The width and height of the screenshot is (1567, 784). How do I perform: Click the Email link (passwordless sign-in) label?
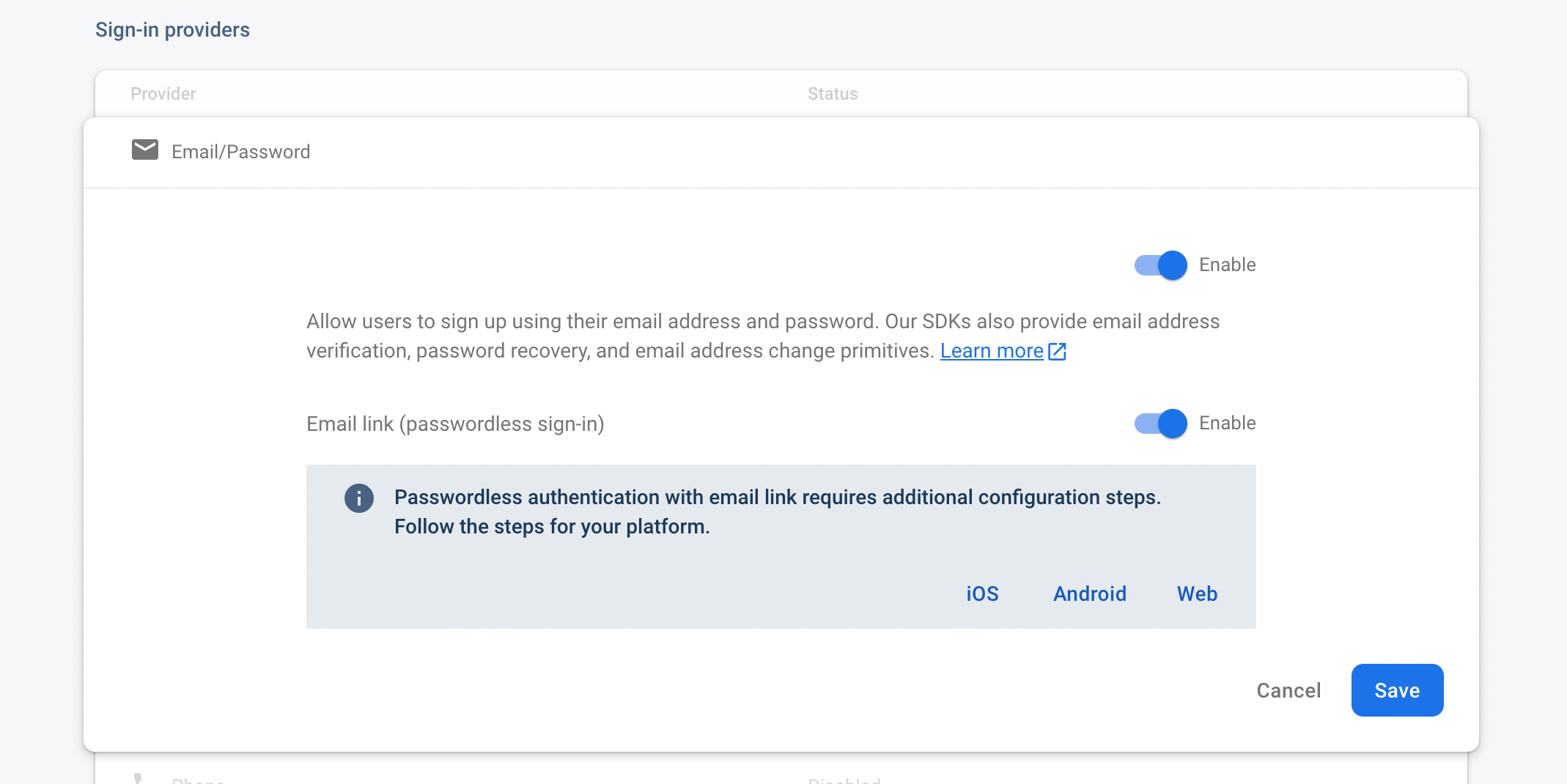point(454,424)
